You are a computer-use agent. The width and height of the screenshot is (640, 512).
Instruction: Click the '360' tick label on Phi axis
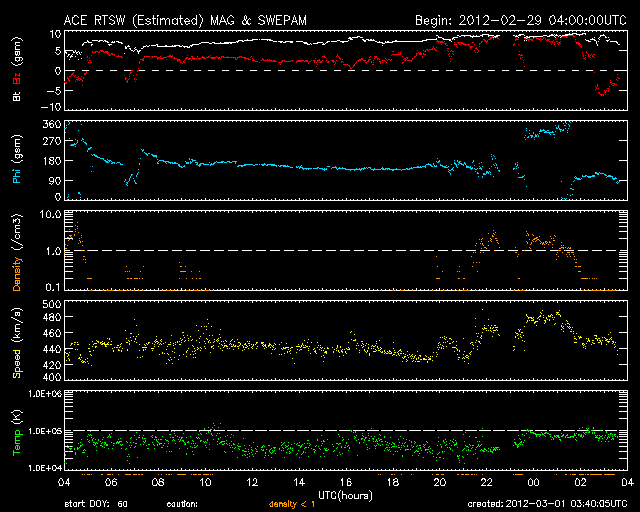52,124
